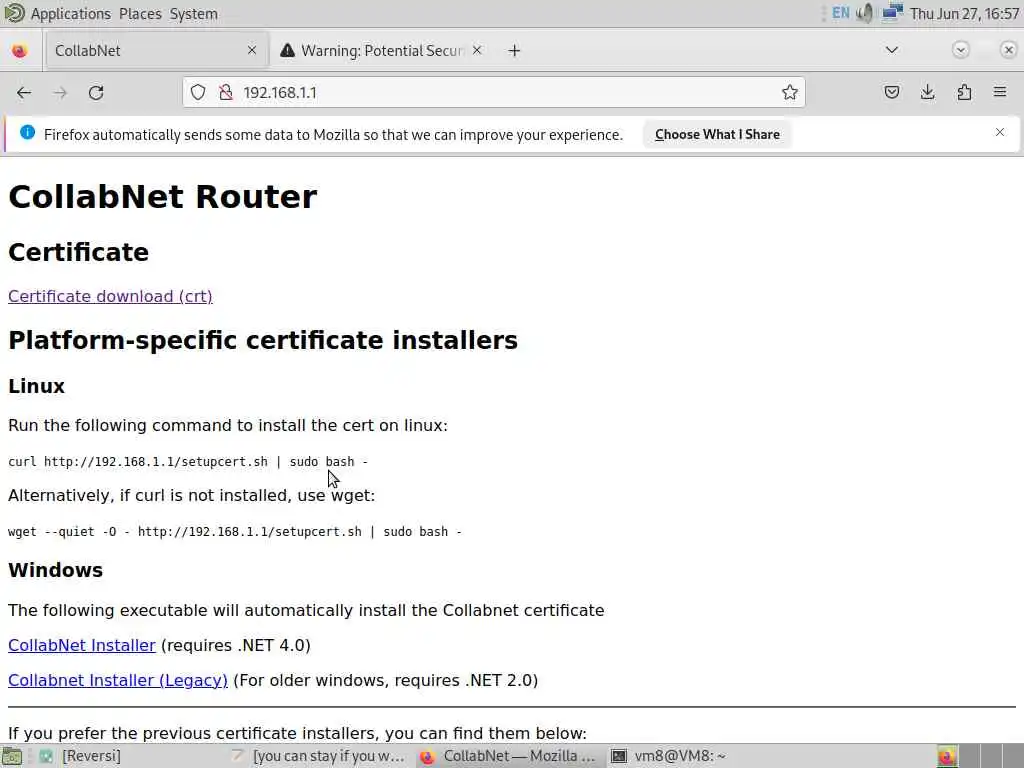Switch to CollabNet — Mozilla taskbar entry
Screen dimensions: 1024x768
pyautogui.click(x=507, y=756)
